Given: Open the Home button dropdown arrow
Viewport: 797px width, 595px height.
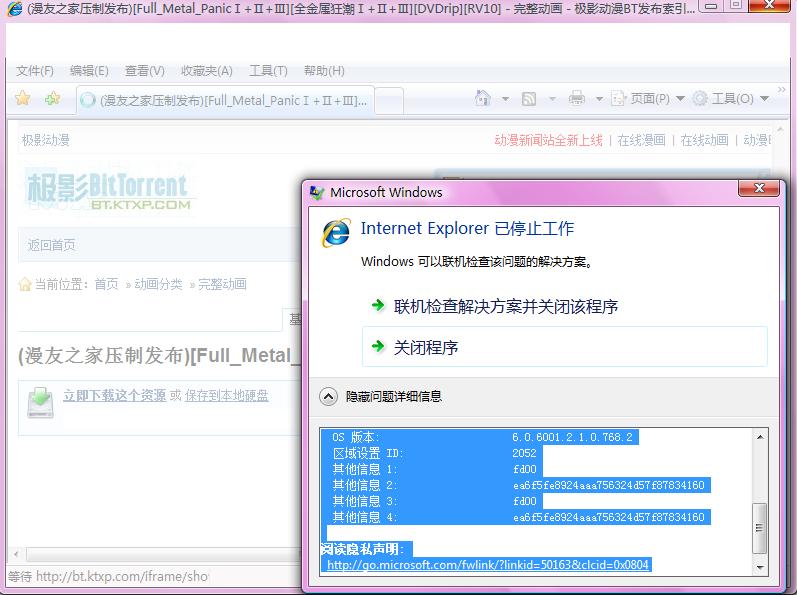Looking at the screenshot, I should coord(505,99).
